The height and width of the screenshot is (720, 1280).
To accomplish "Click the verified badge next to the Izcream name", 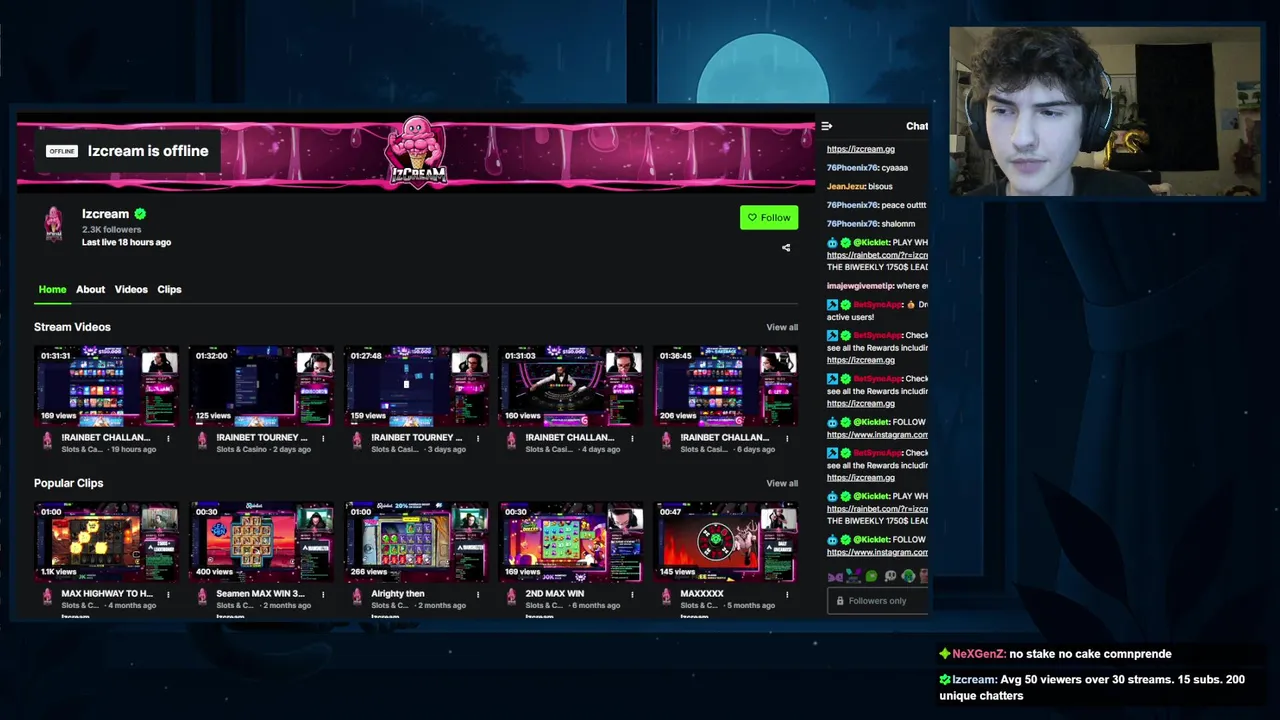I will coord(140,214).
